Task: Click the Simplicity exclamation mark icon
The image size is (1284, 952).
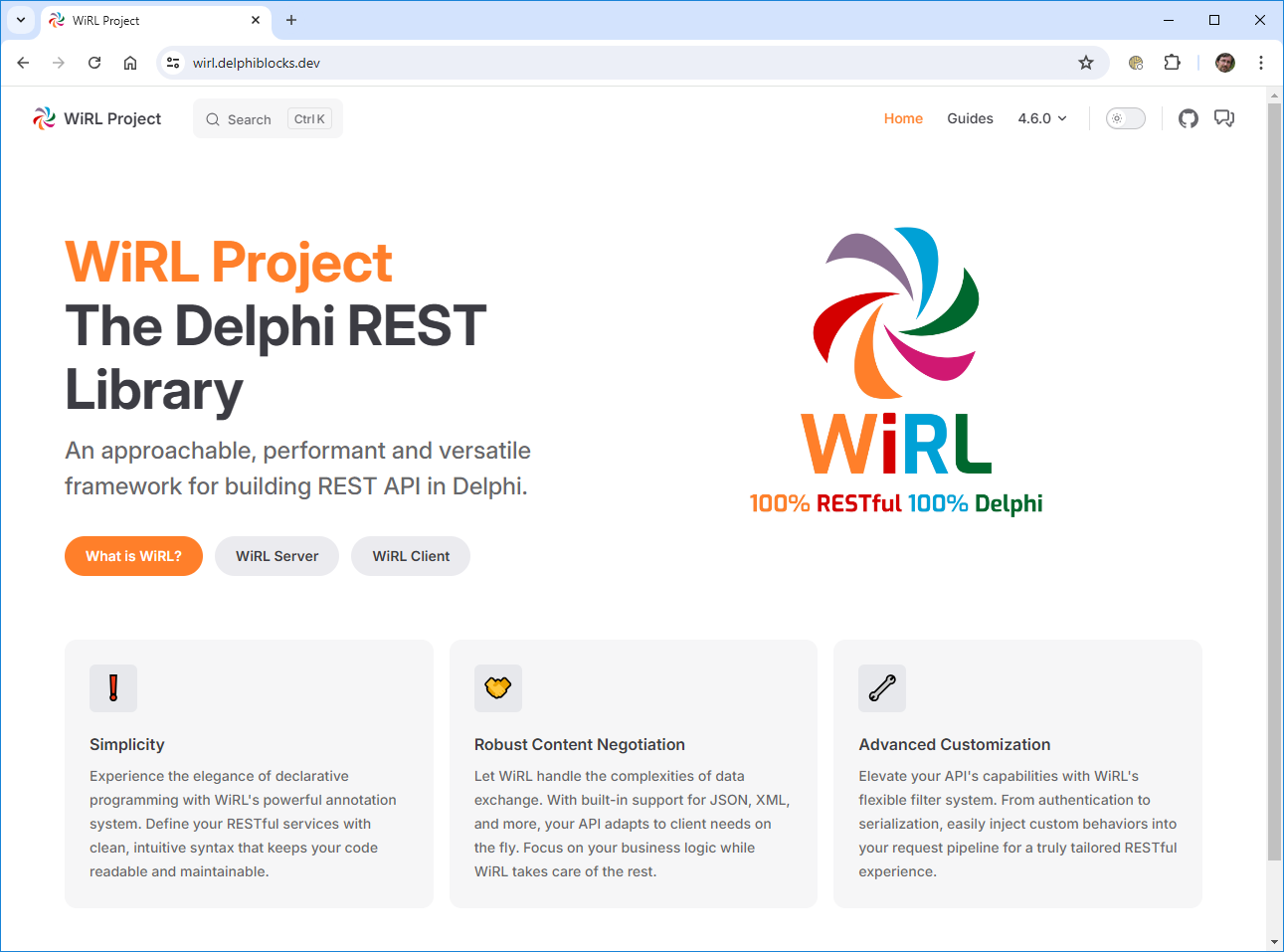Action: point(113,688)
